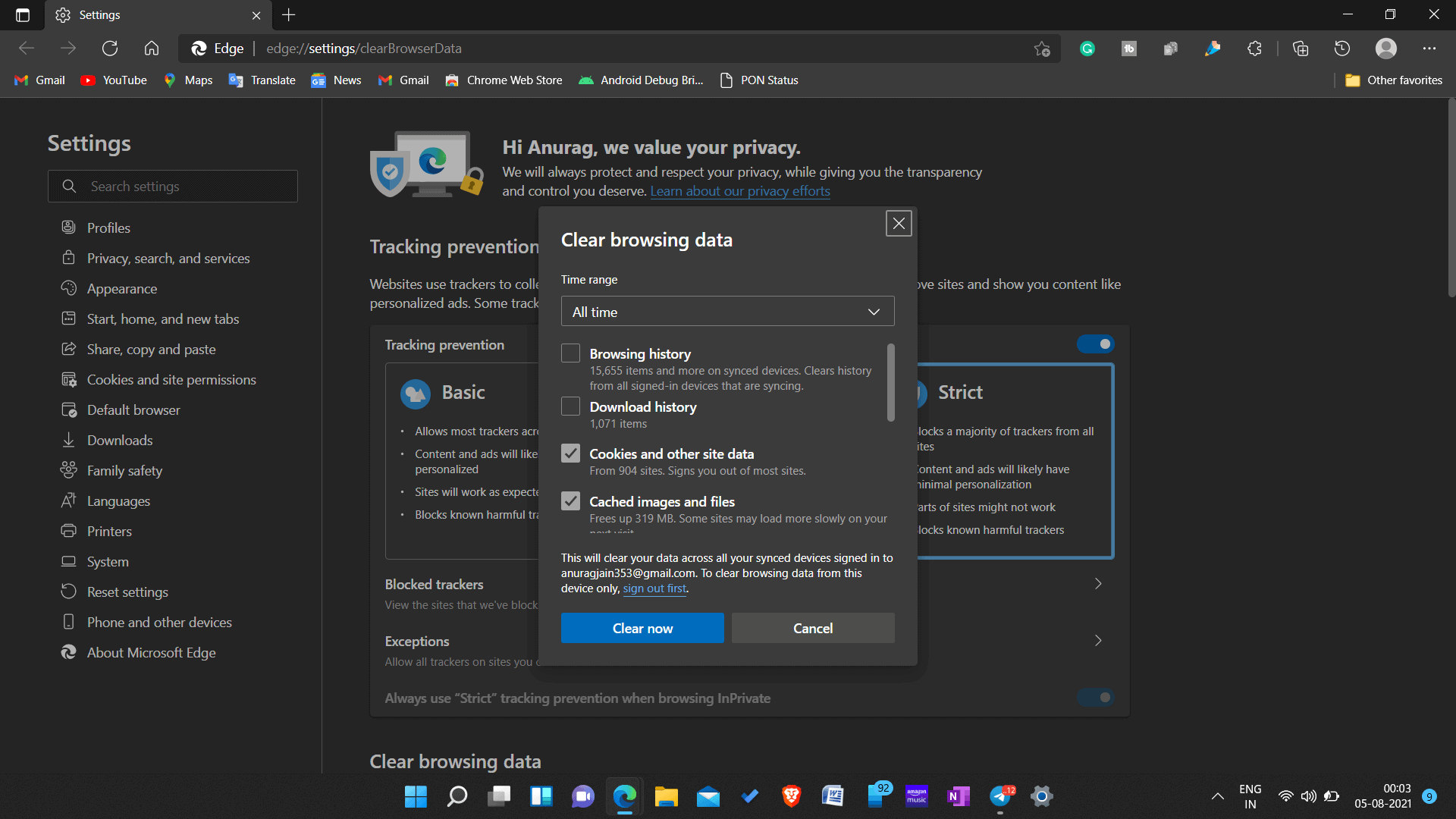Uncheck the Cached images and files option
The height and width of the screenshot is (819, 1456).
point(570,501)
